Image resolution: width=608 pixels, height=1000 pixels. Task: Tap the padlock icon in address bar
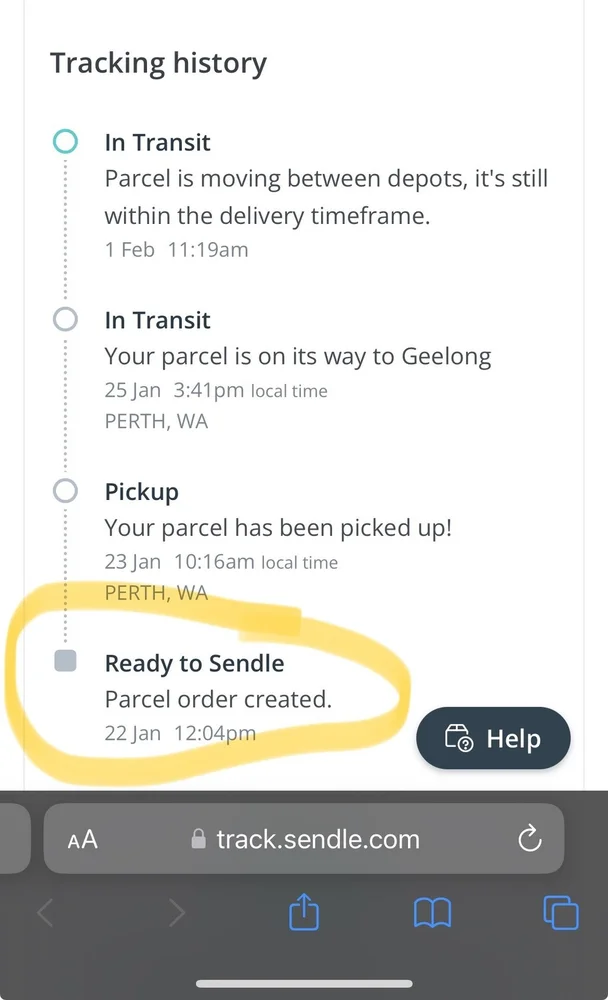pos(198,839)
